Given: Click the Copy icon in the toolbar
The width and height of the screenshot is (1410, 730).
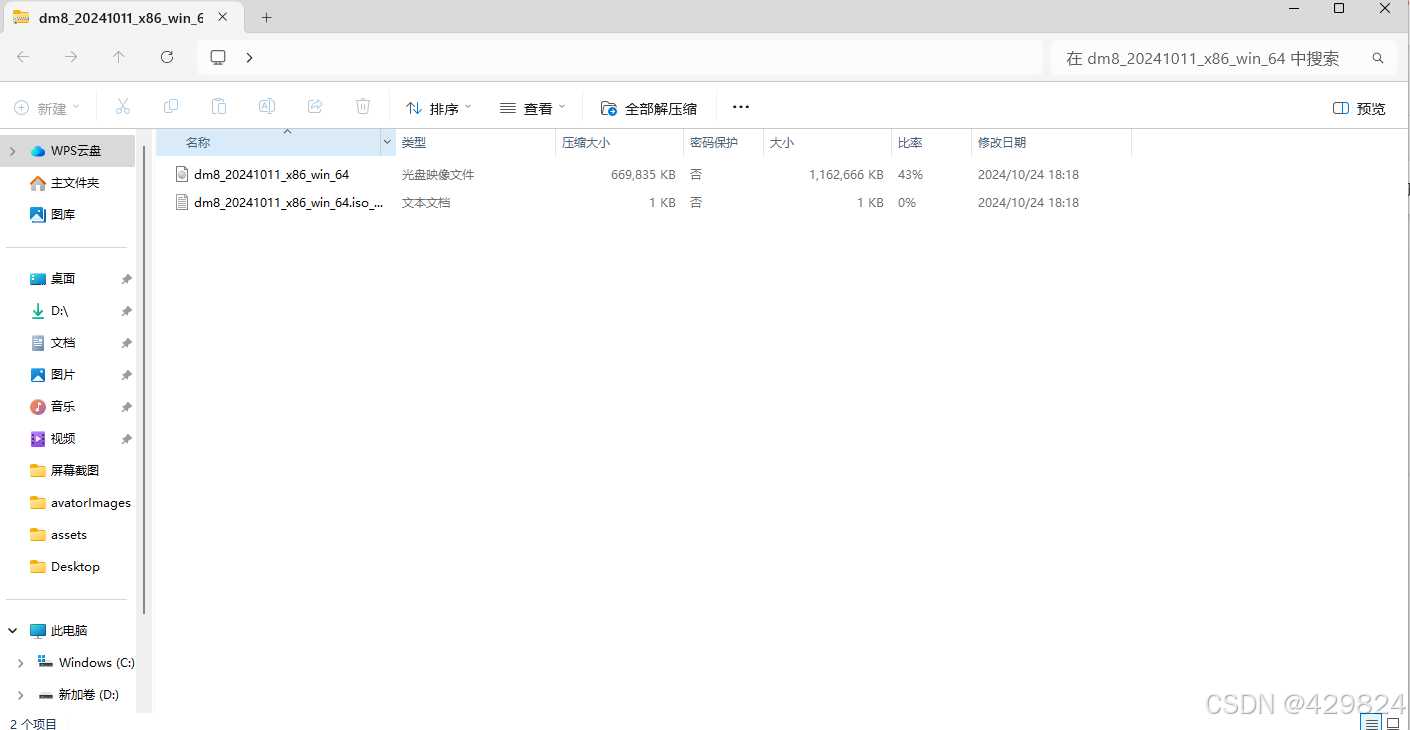Looking at the screenshot, I should click(170, 106).
